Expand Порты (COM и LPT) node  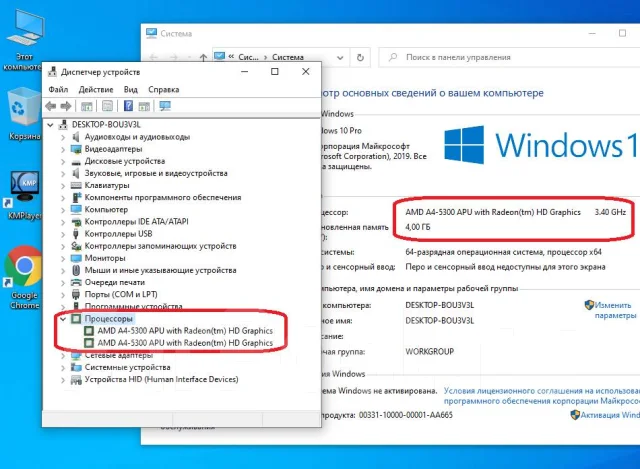tap(63, 295)
